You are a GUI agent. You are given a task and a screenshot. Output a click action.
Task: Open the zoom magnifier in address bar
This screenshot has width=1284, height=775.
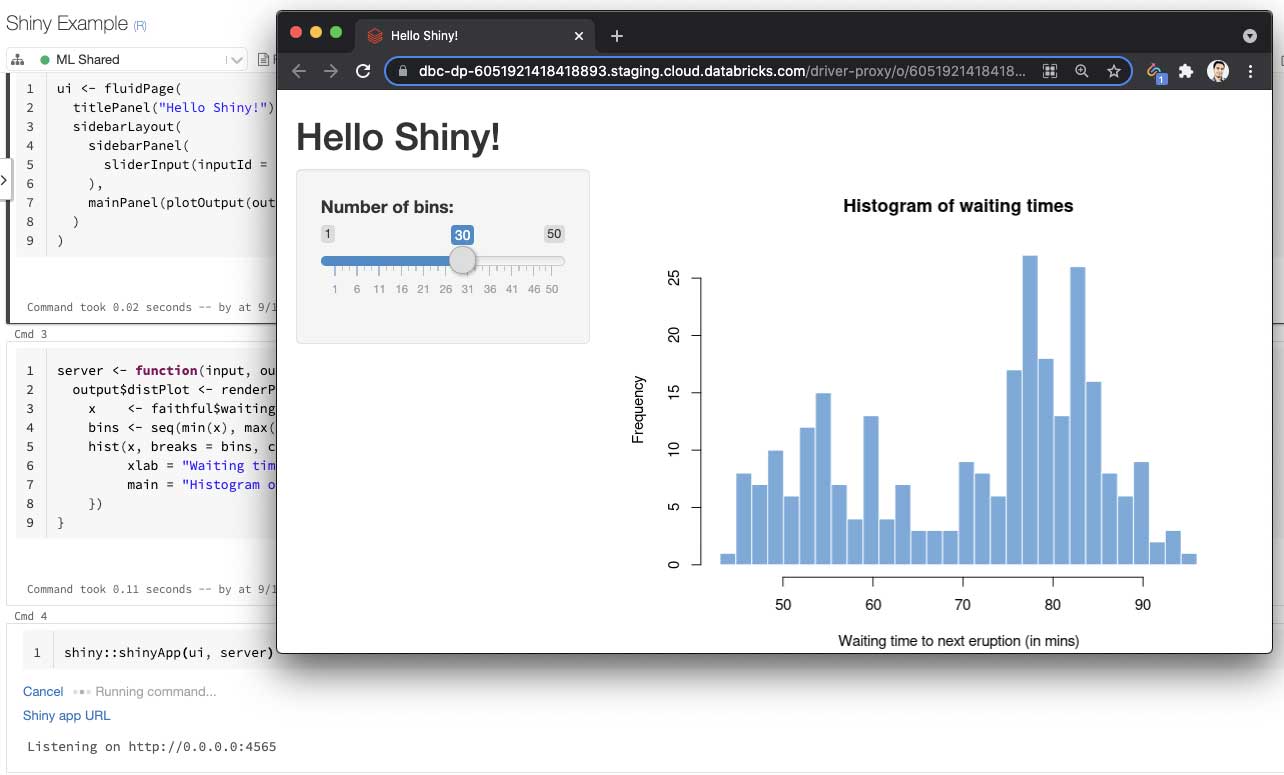tap(1082, 71)
